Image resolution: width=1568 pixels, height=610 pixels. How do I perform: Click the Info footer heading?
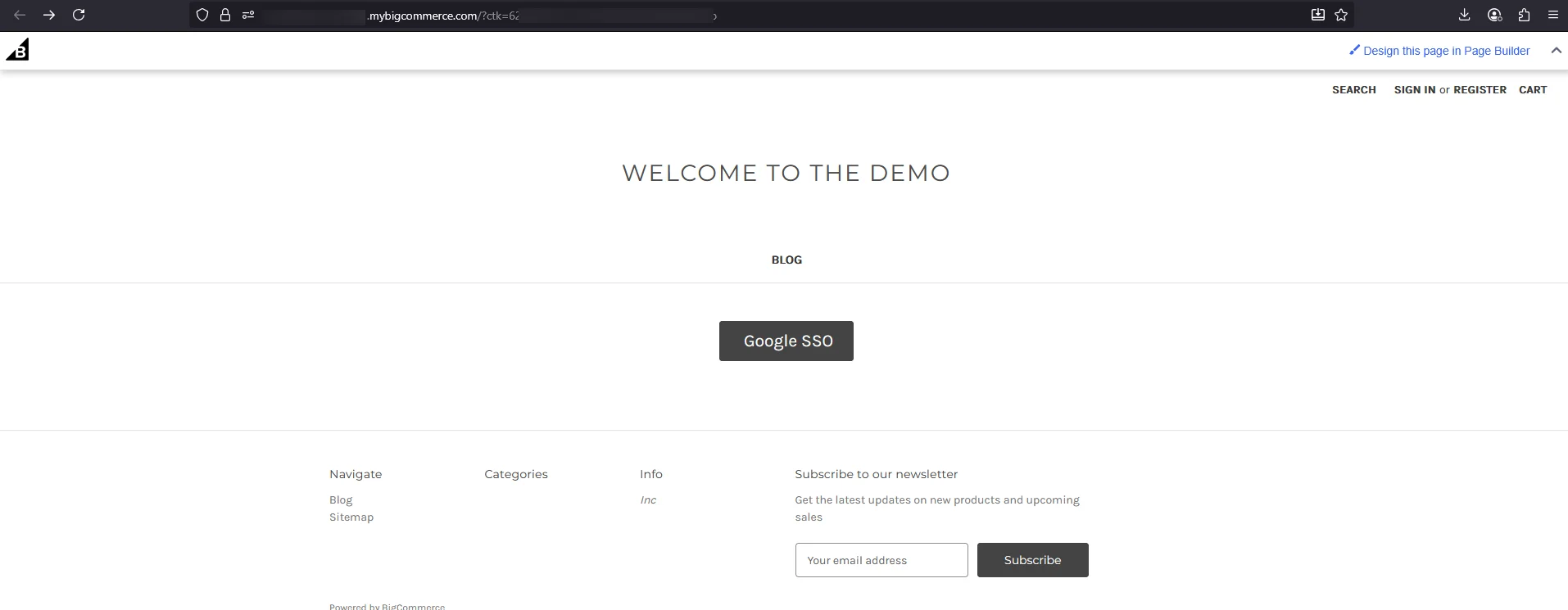pyautogui.click(x=651, y=474)
